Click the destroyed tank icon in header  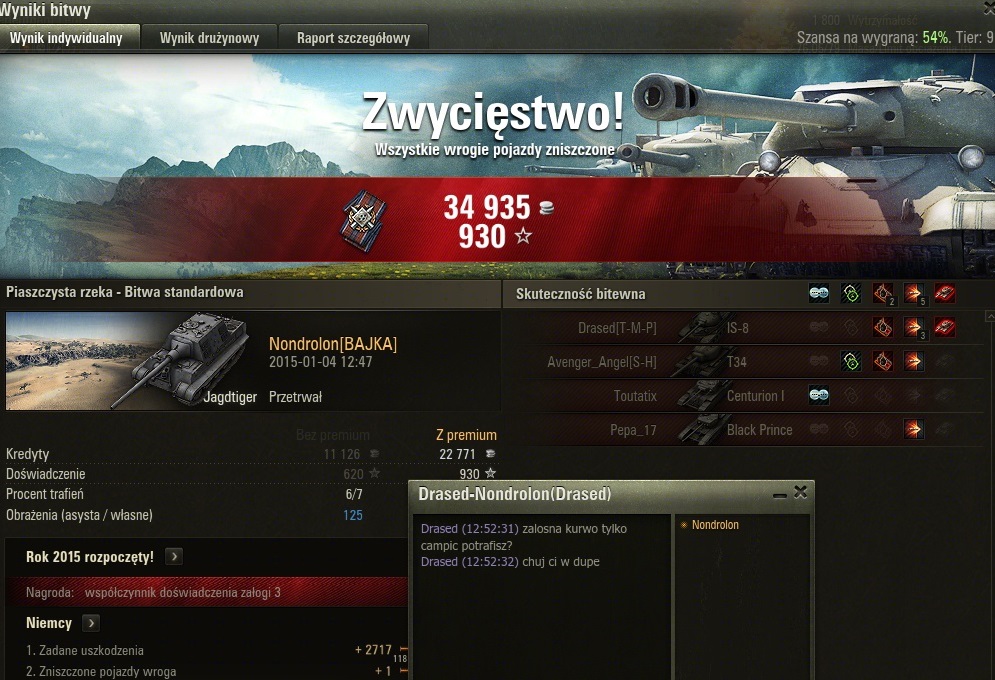coord(945,294)
